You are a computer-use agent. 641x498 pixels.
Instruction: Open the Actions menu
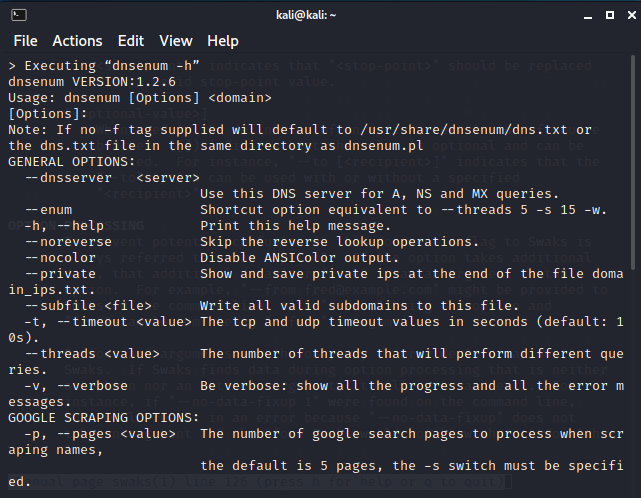coord(77,41)
